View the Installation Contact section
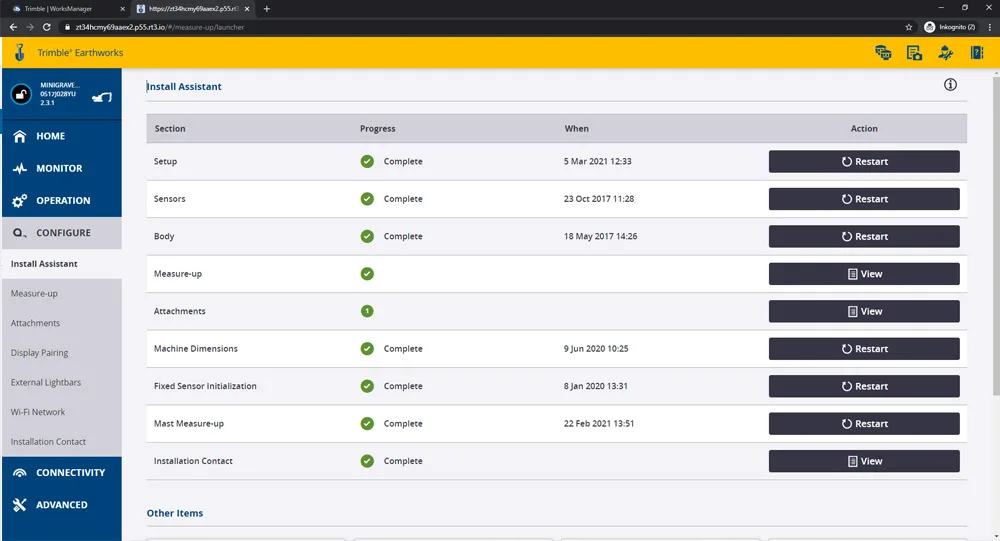 click(864, 461)
